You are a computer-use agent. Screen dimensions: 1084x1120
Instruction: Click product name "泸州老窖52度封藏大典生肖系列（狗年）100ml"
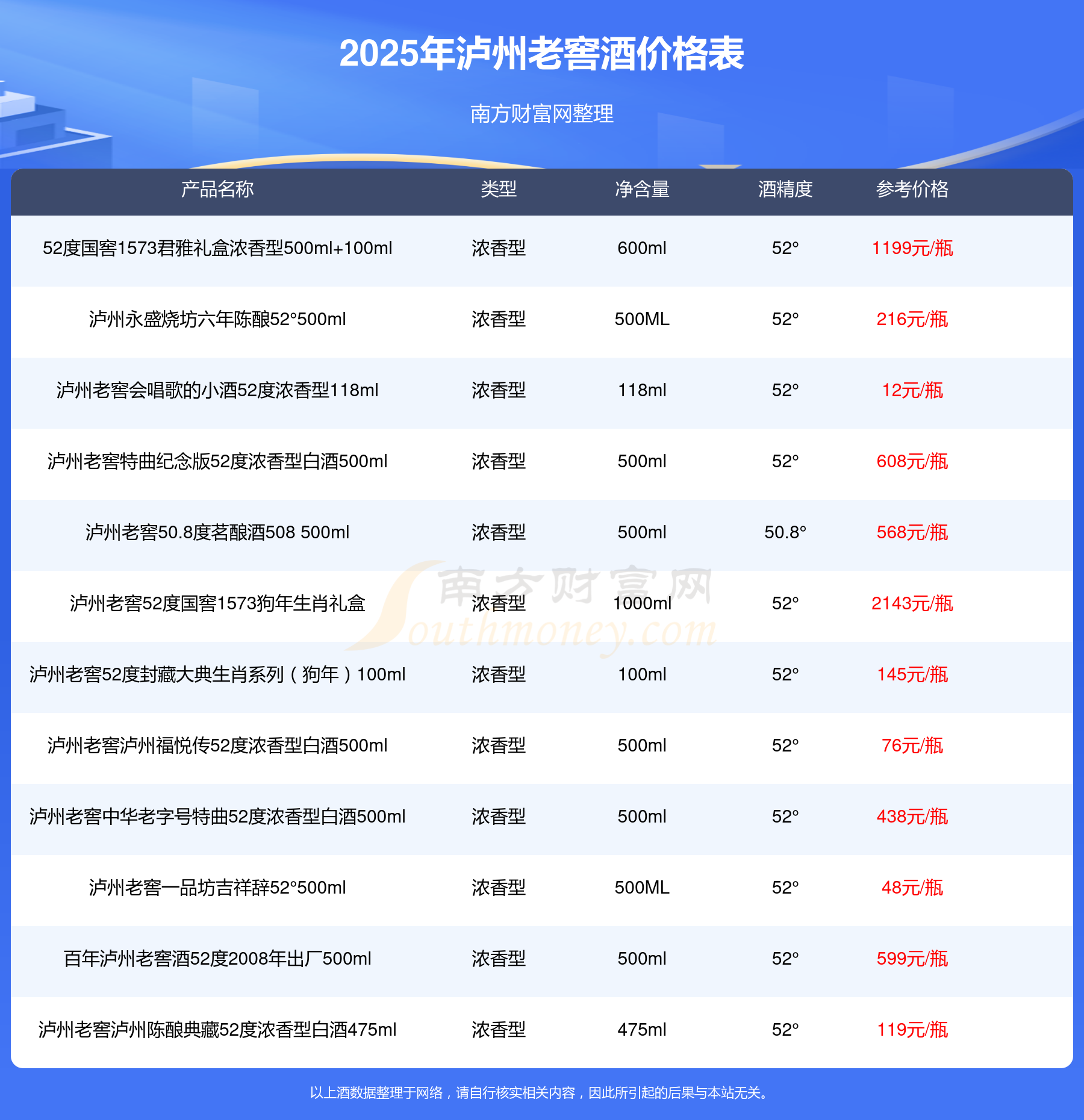(x=217, y=674)
